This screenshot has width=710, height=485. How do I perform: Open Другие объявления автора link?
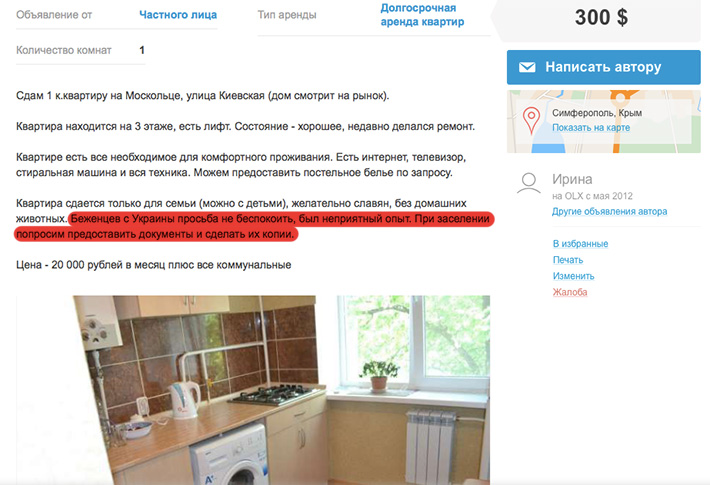click(609, 211)
